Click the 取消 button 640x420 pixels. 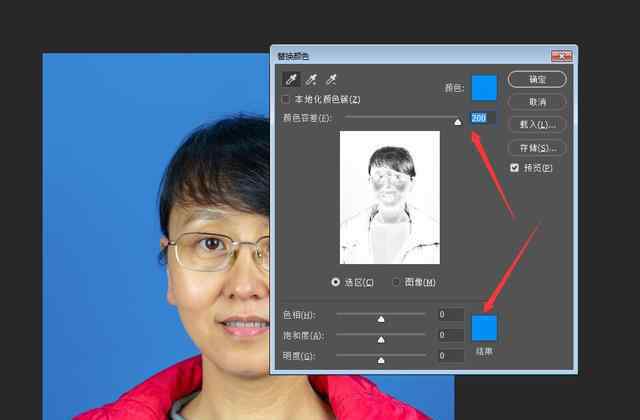[x=537, y=102]
